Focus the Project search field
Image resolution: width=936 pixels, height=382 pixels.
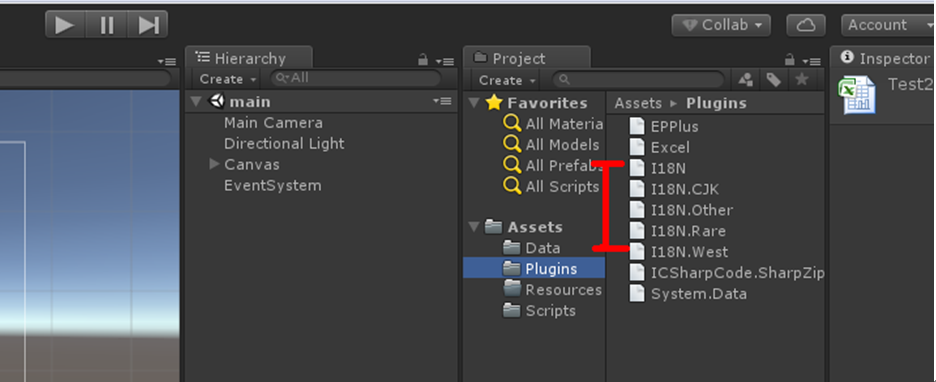click(638, 79)
